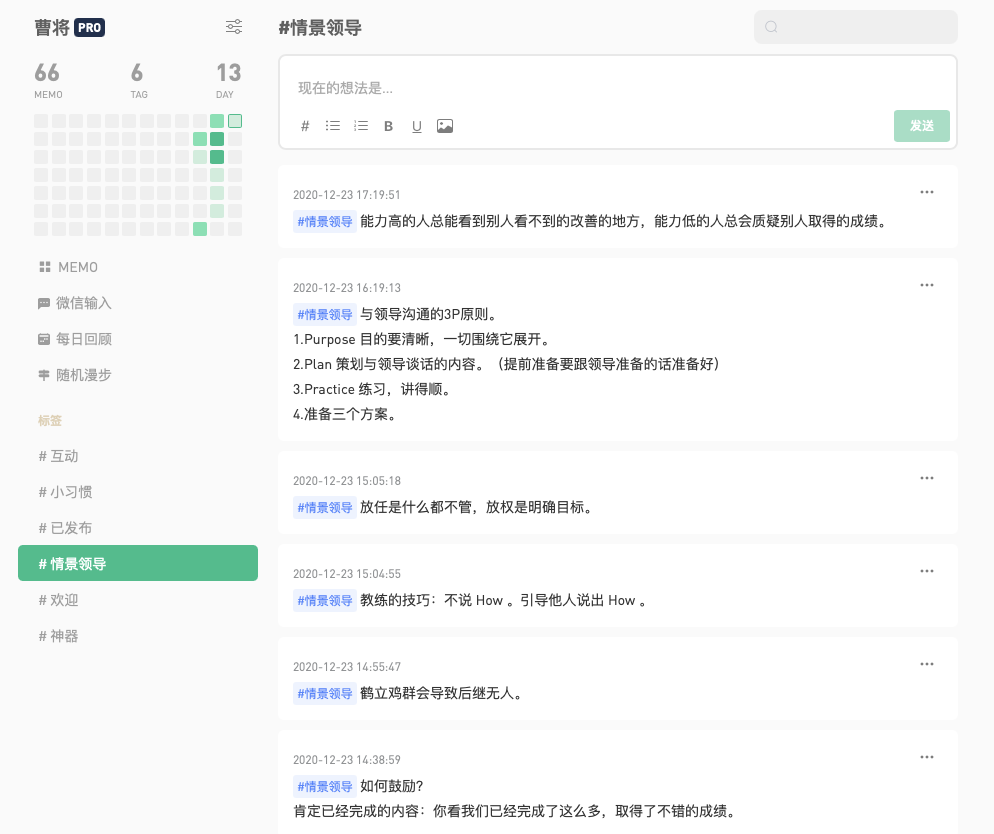Open the settings sliders icon
Image resolution: width=994 pixels, height=834 pixels.
pyautogui.click(x=234, y=27)
